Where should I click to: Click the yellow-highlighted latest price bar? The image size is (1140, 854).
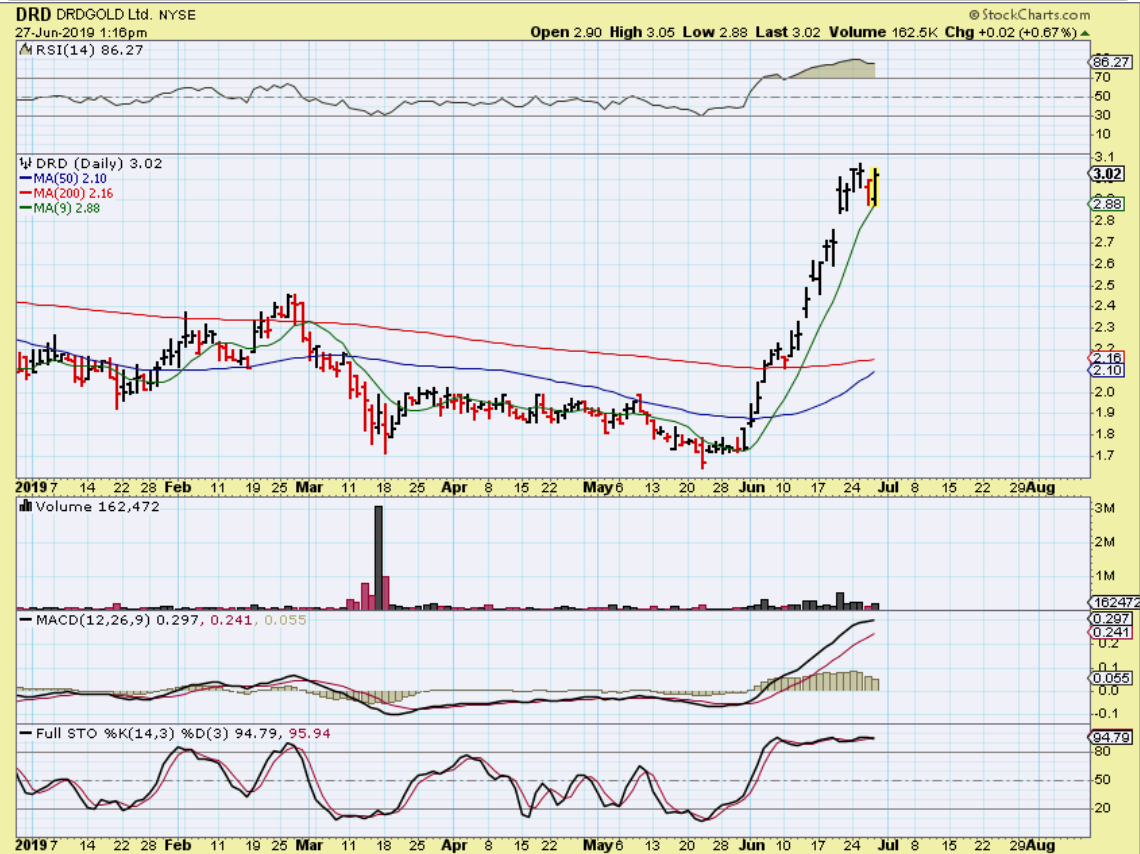coord(875,187)
